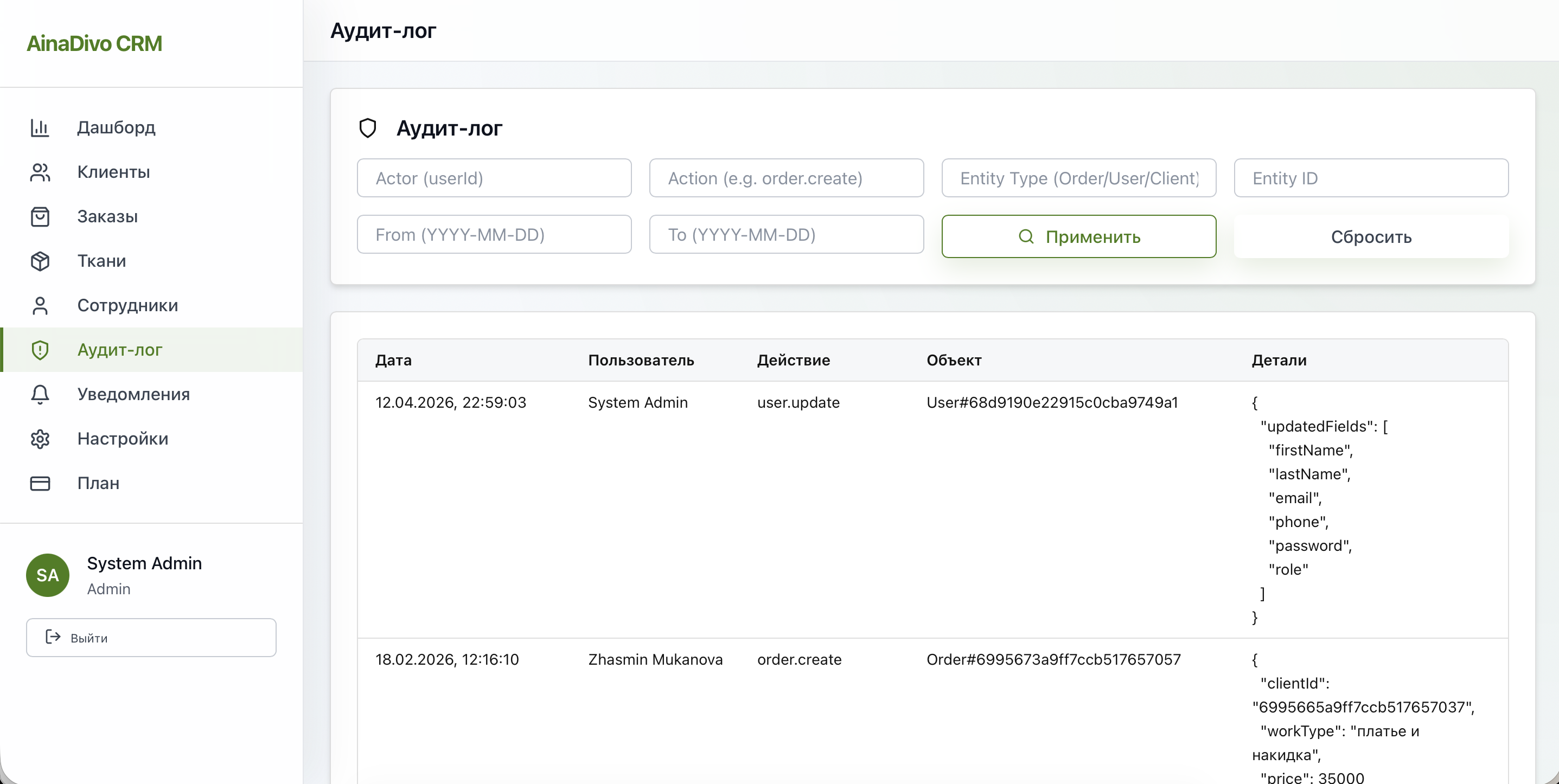Go to Настройки
The image size is (1559, 784).
151,439
